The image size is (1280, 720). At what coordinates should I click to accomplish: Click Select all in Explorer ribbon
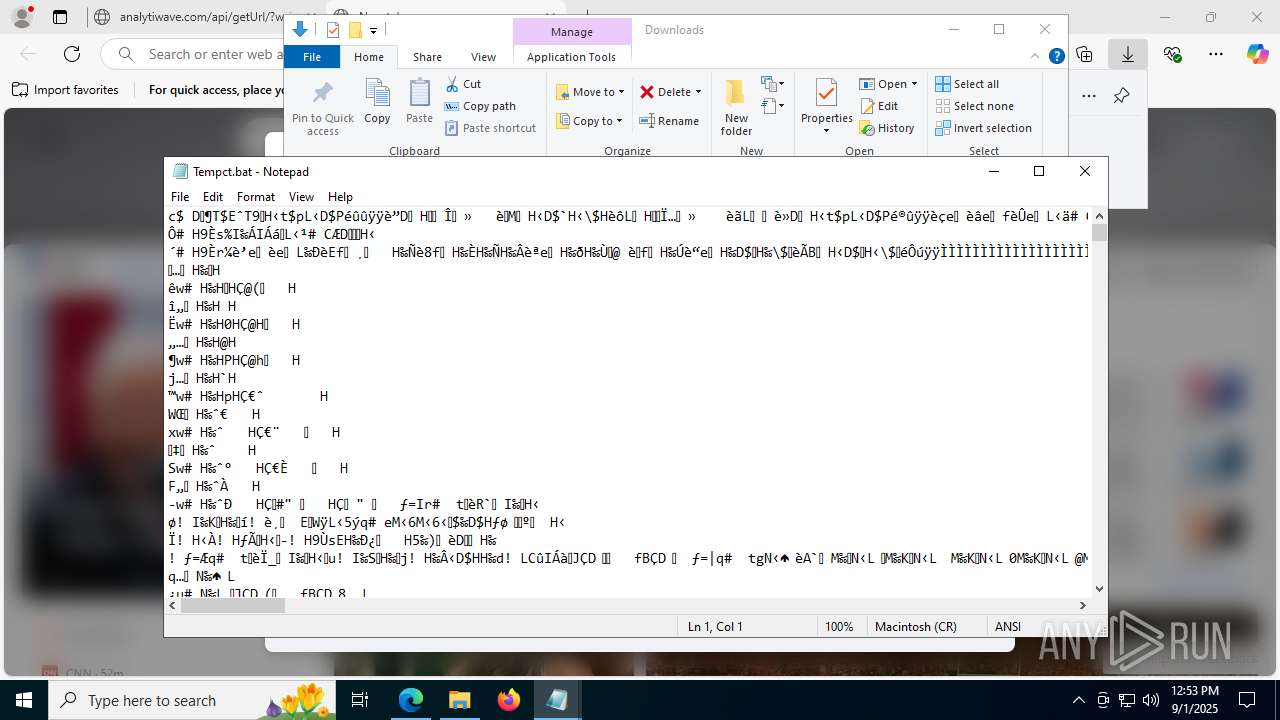click(x=967, y=84)
